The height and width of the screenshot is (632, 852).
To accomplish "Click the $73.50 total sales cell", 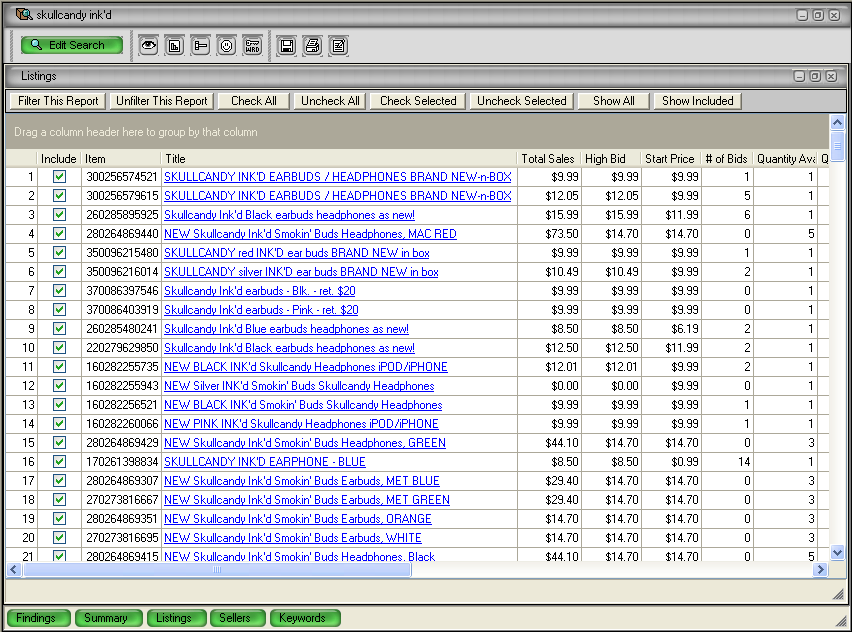I will (x=549, y=234).
